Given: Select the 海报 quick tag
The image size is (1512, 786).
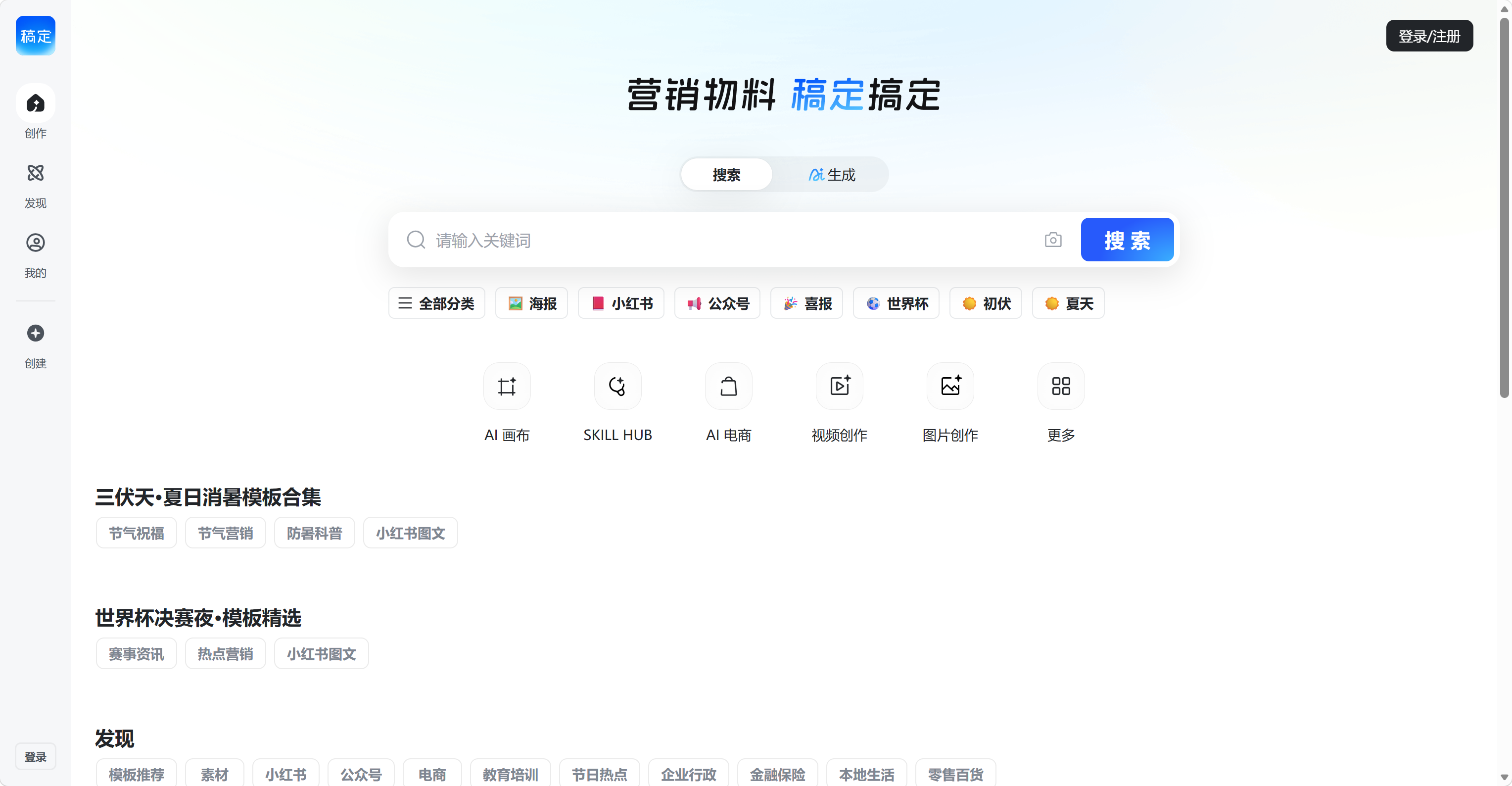Looking at the screenshot, I should click(x=531, y=303).
